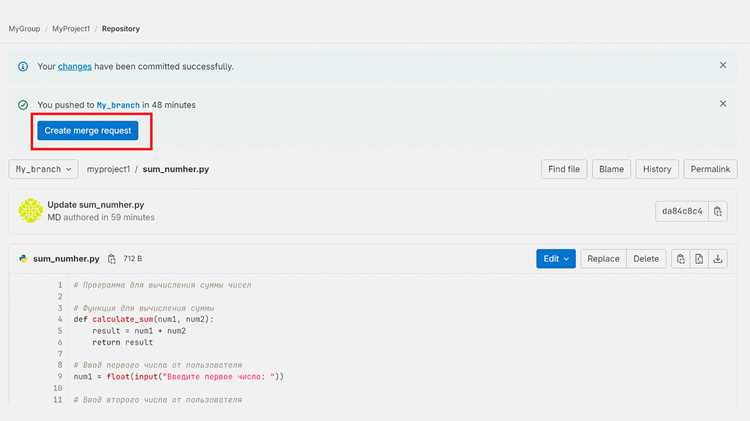The height and width of the screenshot is (421, 750).
Task: Click 'calculate_sum' function name in code
Action: (122, 319)
